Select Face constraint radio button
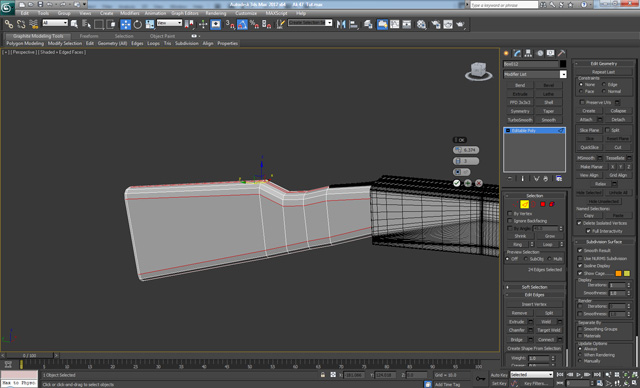The image size is (640, 388). [581, 91]
